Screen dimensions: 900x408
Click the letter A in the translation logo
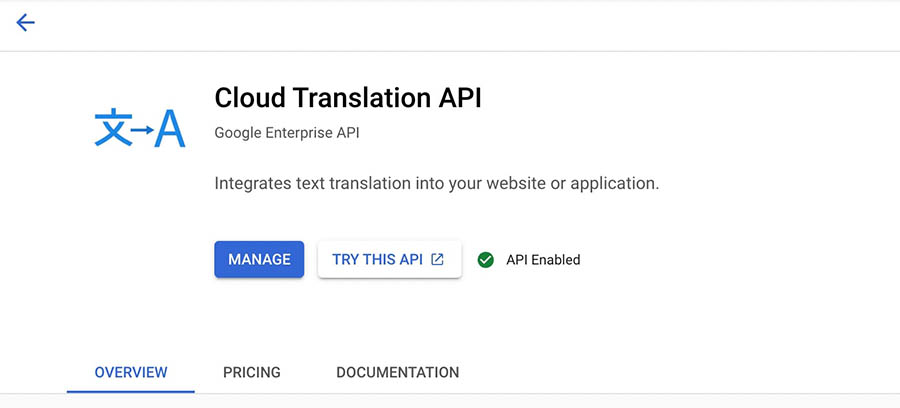[x=170, y=128]
